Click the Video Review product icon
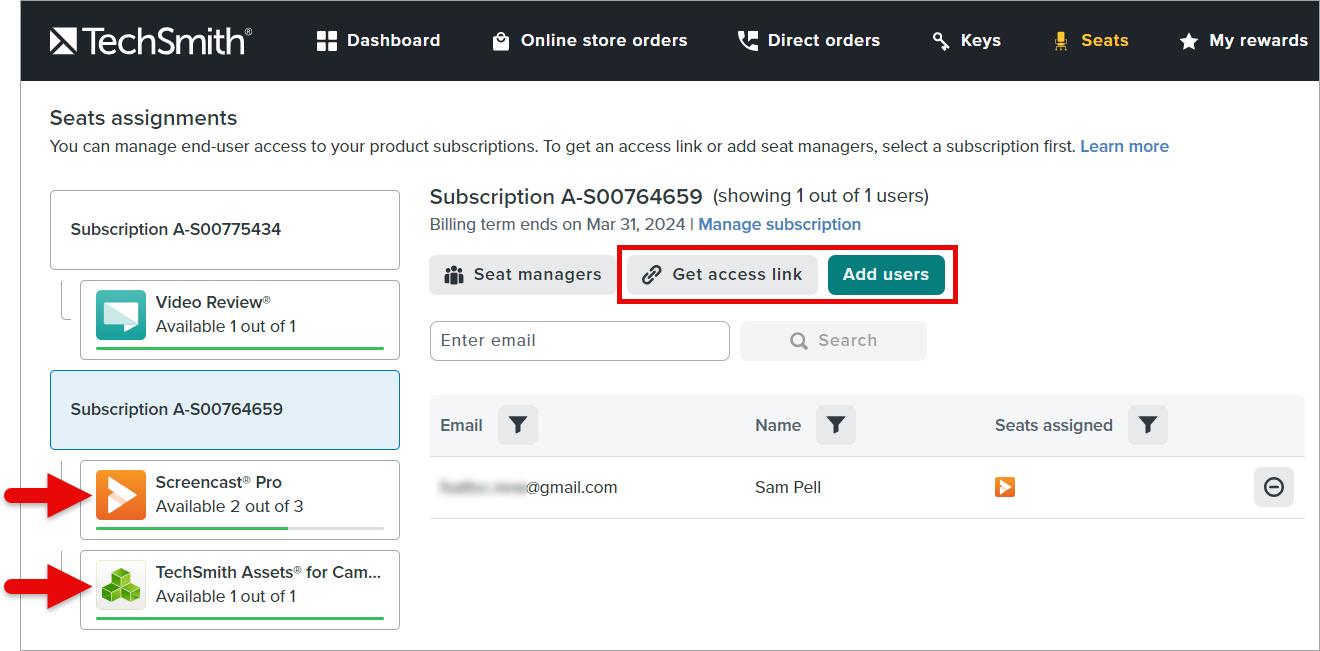This screenshot has width=1320, height=651. pos(121,313)
